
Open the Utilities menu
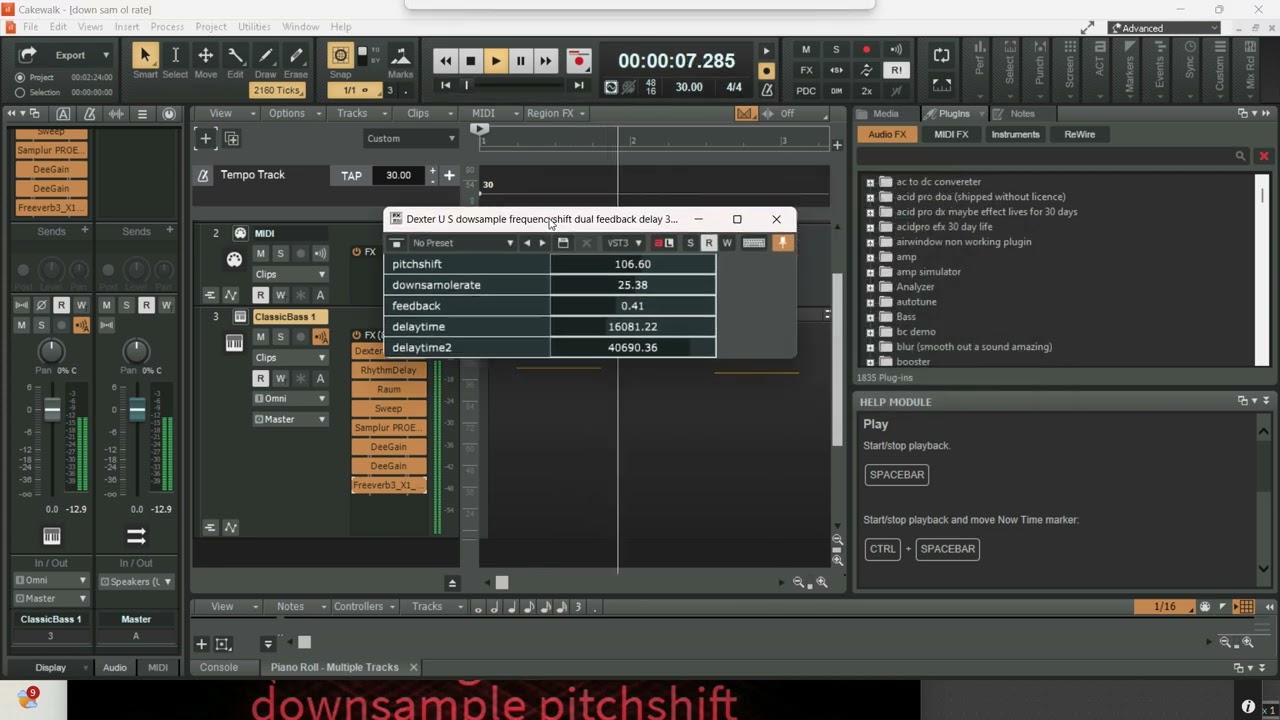click(x=254, y=27)
